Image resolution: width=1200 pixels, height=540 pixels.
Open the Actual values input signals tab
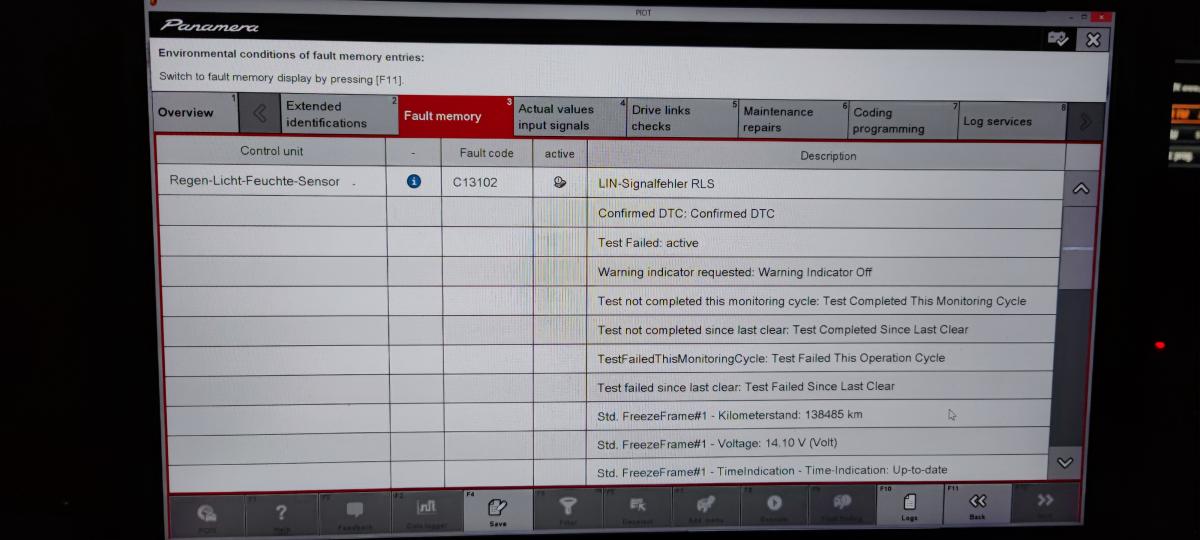pyautogui.click(x=556, y=117)
